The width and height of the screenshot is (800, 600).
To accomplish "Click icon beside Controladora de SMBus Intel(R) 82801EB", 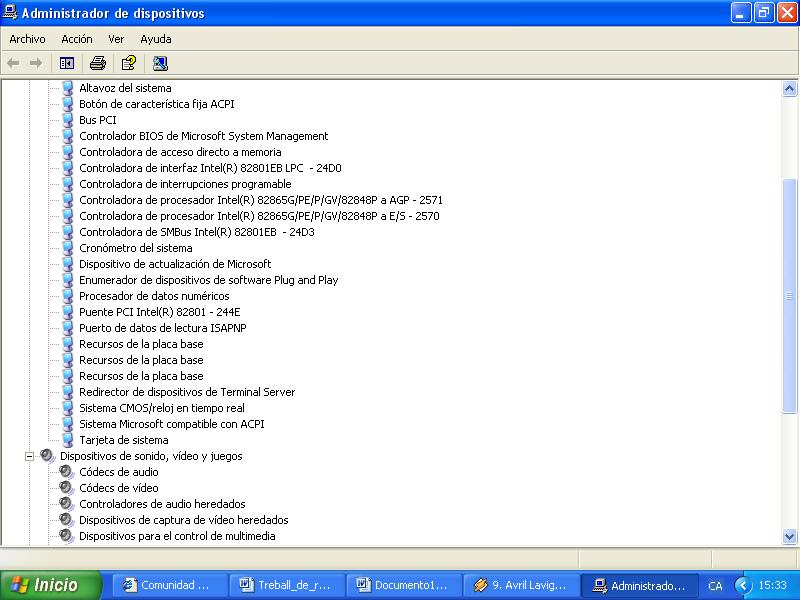I will coord(67,232).
